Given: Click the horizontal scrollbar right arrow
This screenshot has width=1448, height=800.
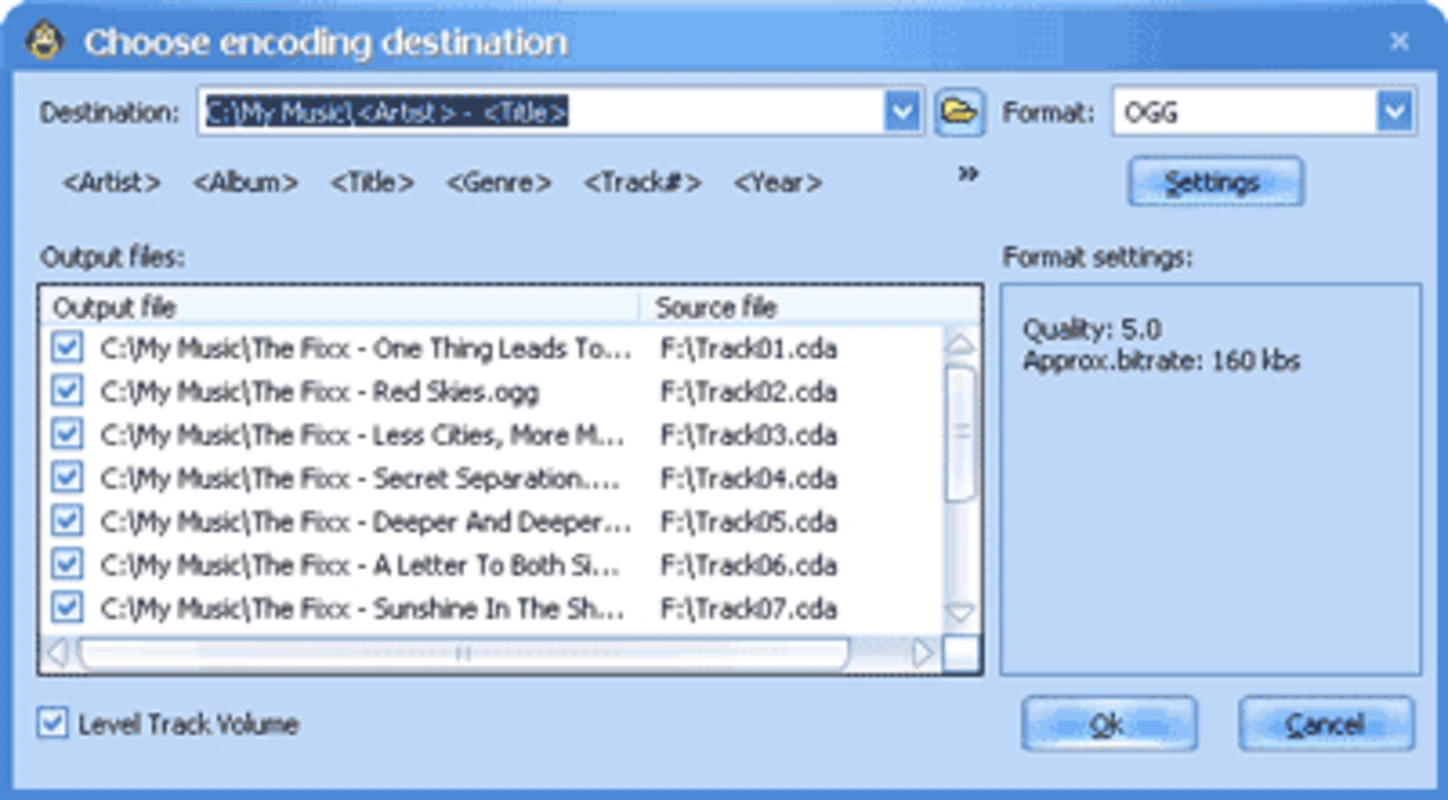Looking at the screenshot, I should (x=922, y=654).
